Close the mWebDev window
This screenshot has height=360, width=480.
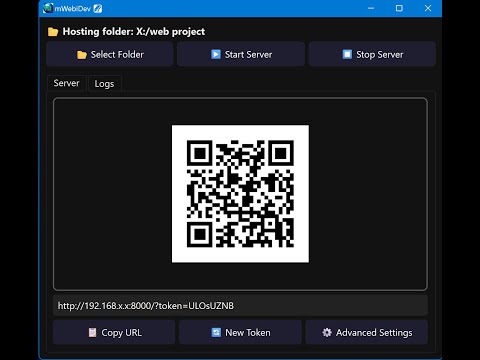(428, 8)
